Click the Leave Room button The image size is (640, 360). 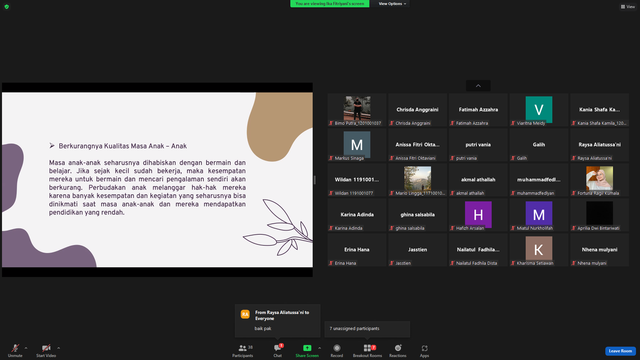[x=620, y=351]
